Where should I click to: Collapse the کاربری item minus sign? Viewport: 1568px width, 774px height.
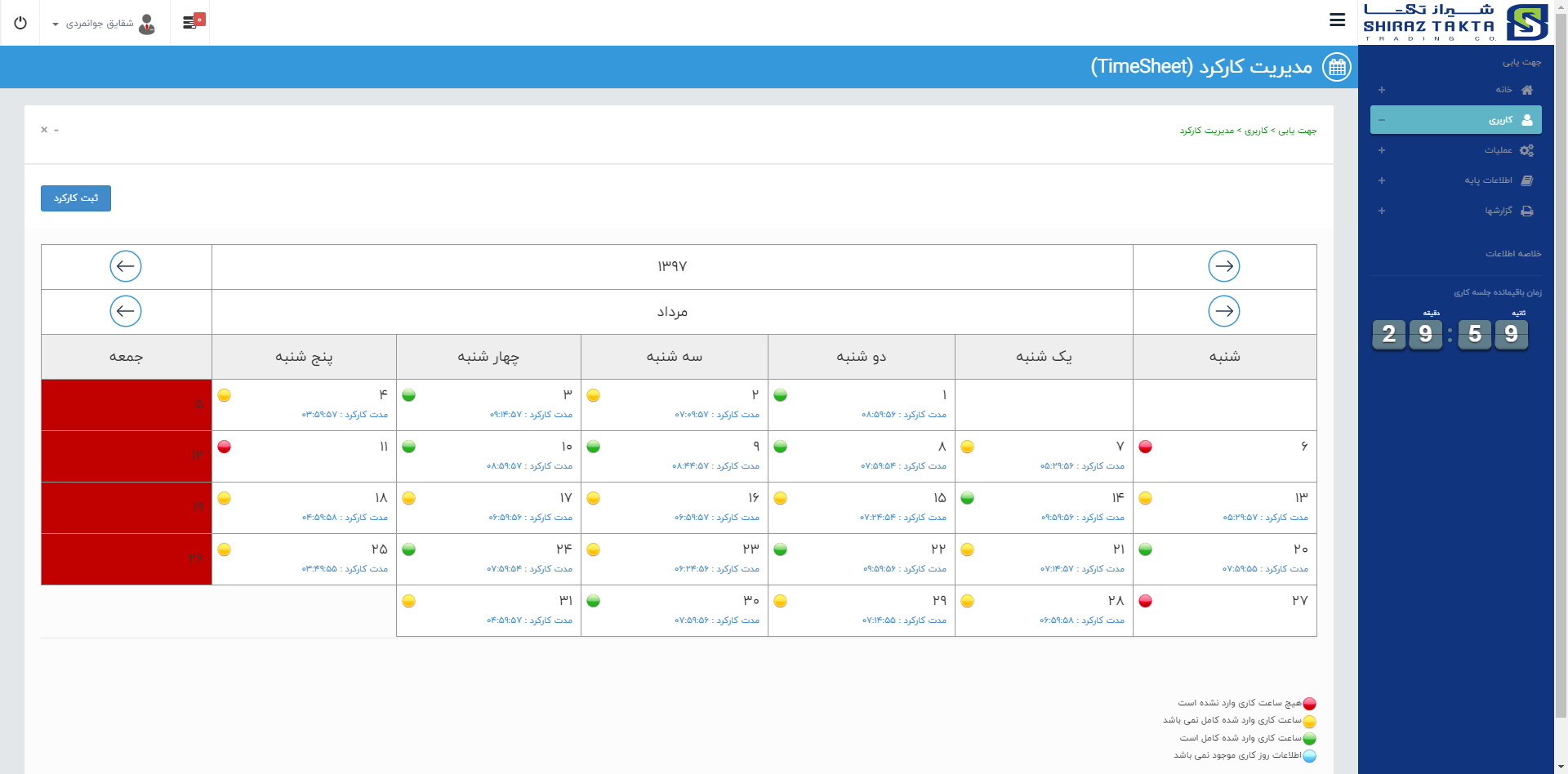tap(1382, 120)
